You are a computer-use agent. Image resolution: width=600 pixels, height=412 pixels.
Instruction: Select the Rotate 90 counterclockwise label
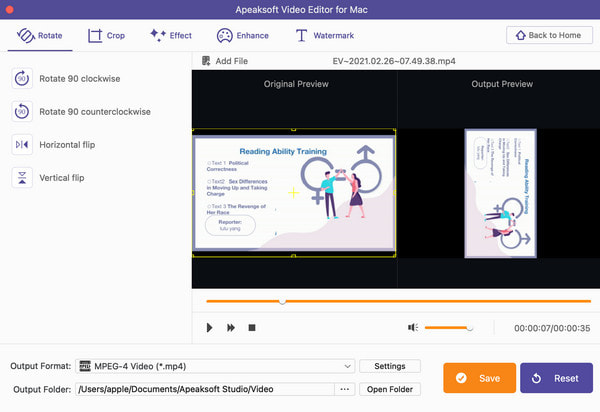click(x=95, y=112)
